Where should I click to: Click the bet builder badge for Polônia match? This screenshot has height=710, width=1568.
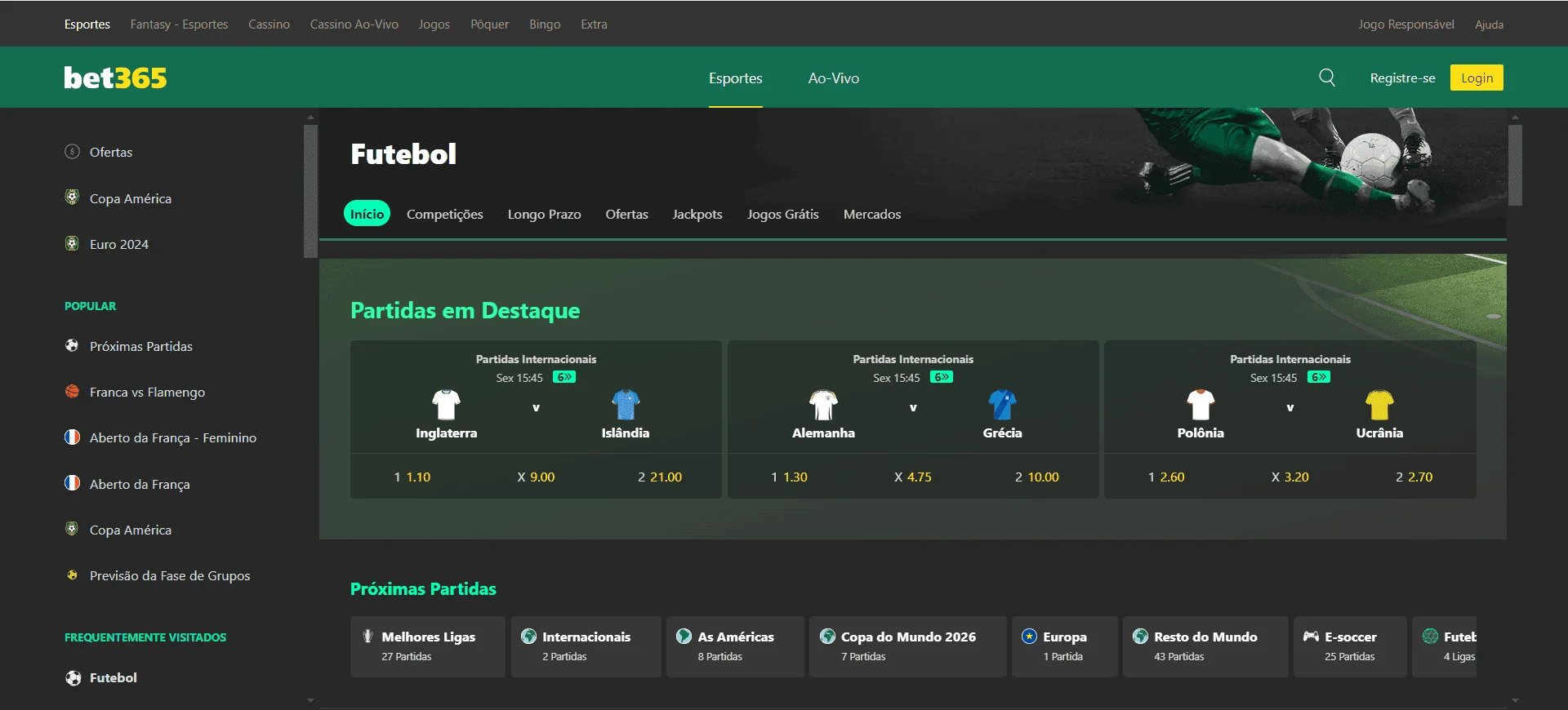(1319, 377)
